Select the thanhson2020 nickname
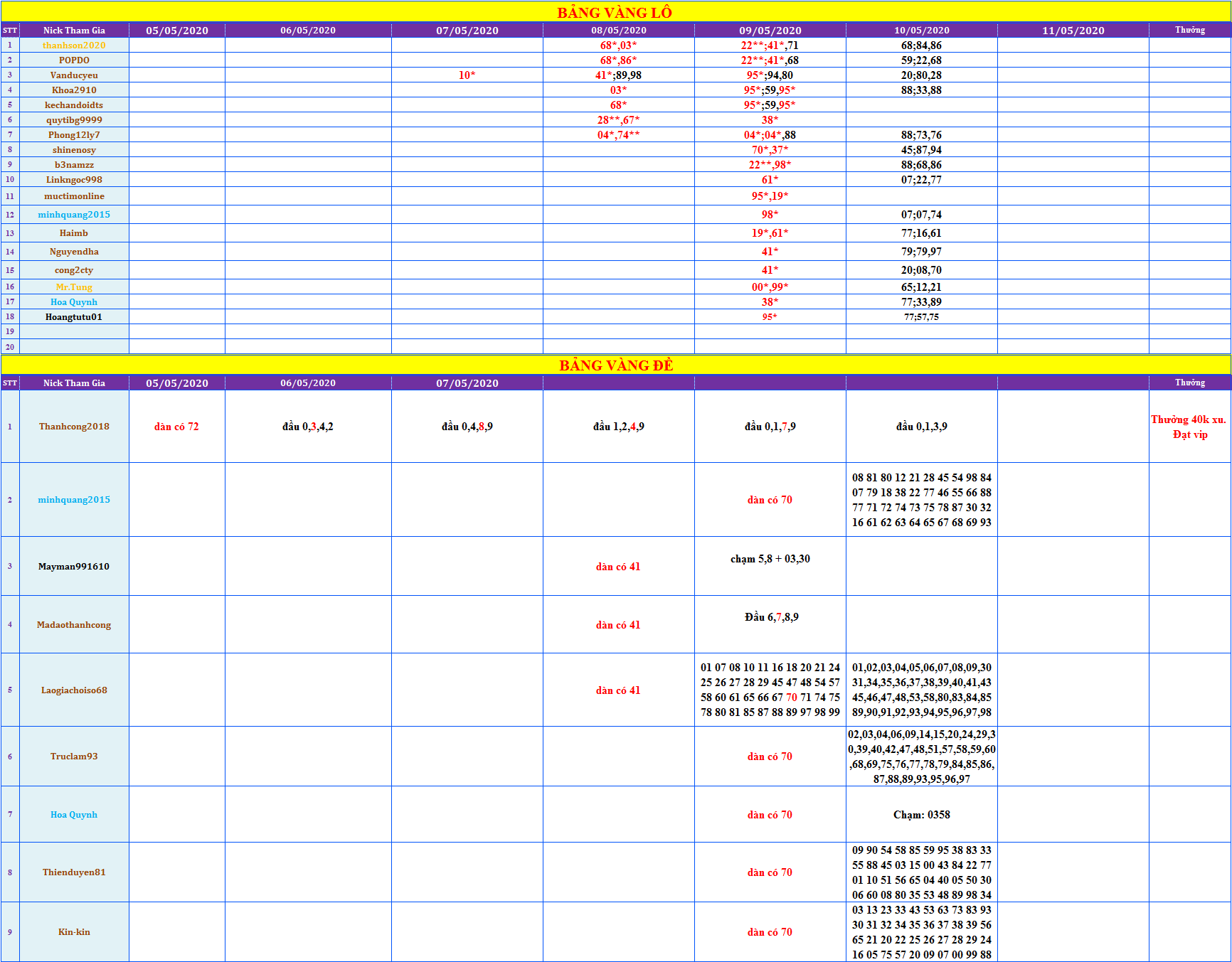 pyautogui.click(x=74, y=46)
